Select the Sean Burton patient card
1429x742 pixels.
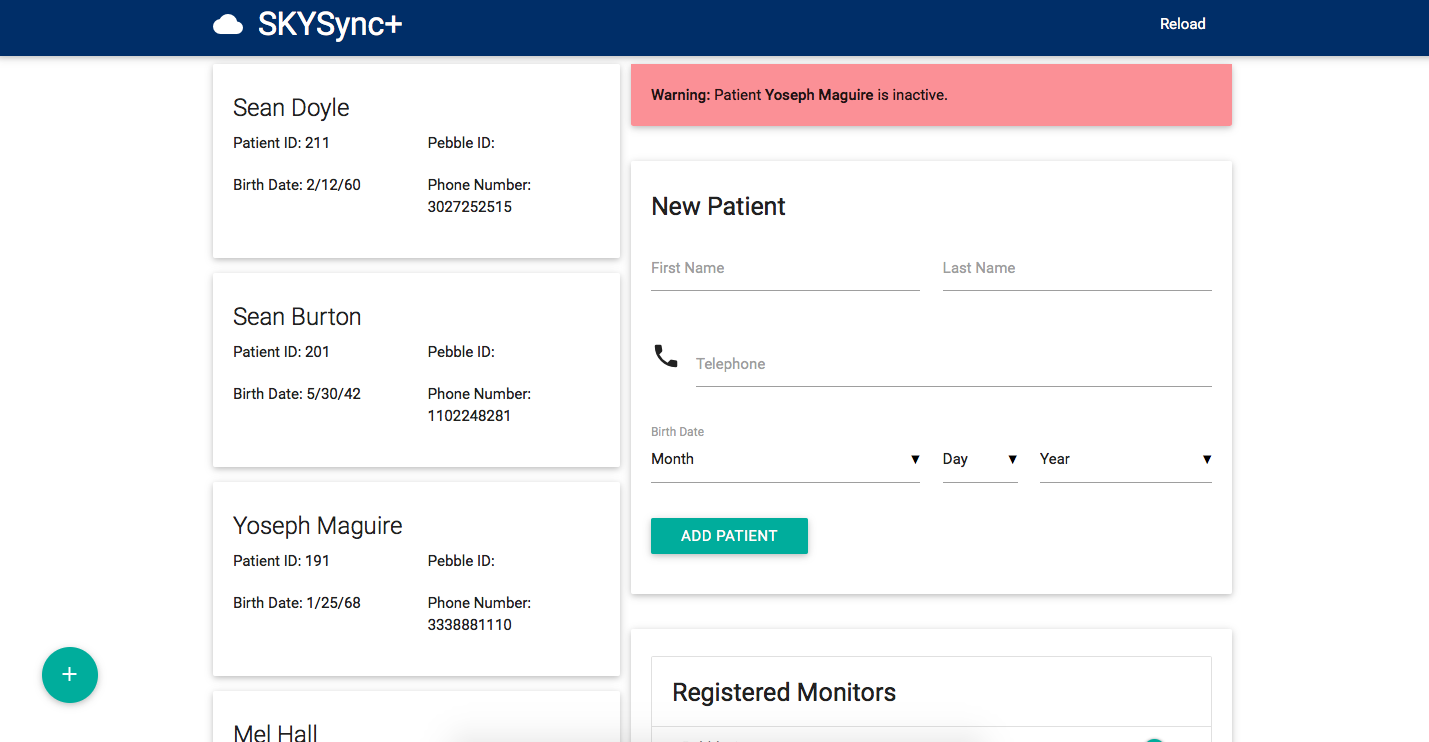(416, 370)
